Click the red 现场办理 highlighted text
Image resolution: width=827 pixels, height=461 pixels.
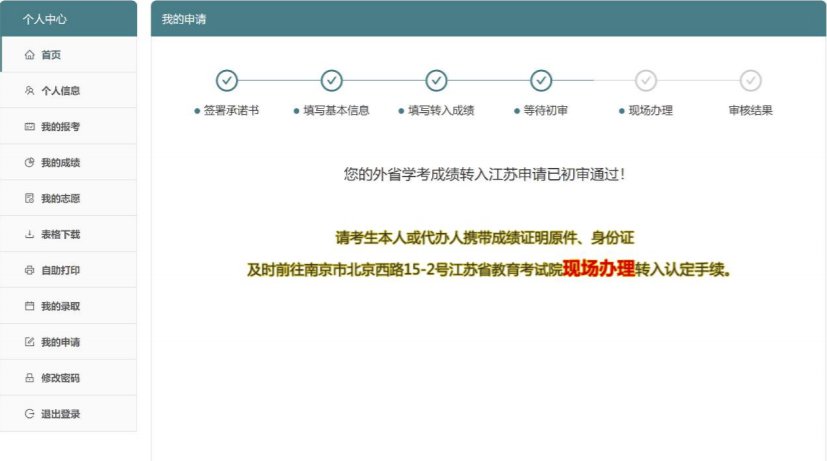599,268
